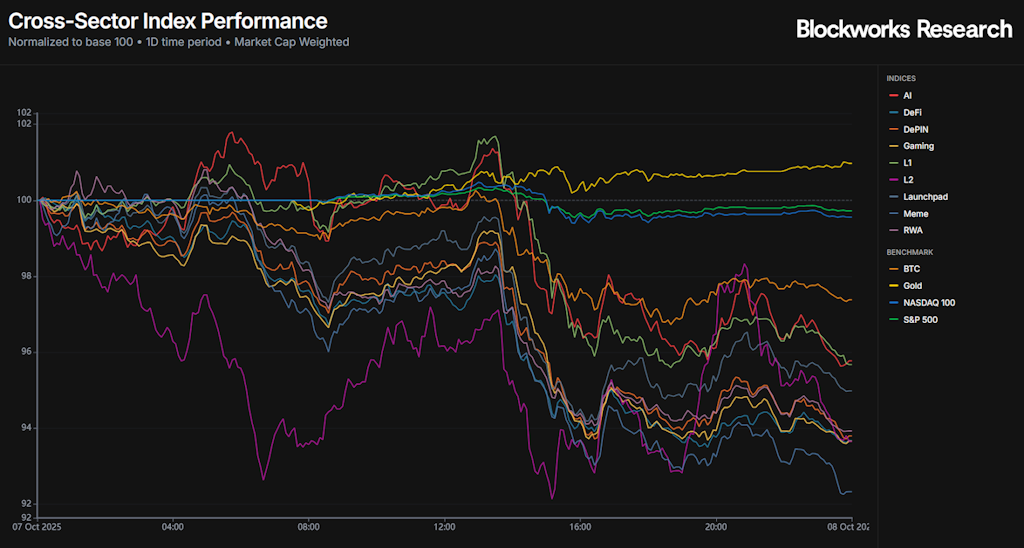Show or hide the Launchpad series
This screenshot has height=548, width=1024.
tap(923, 197)
